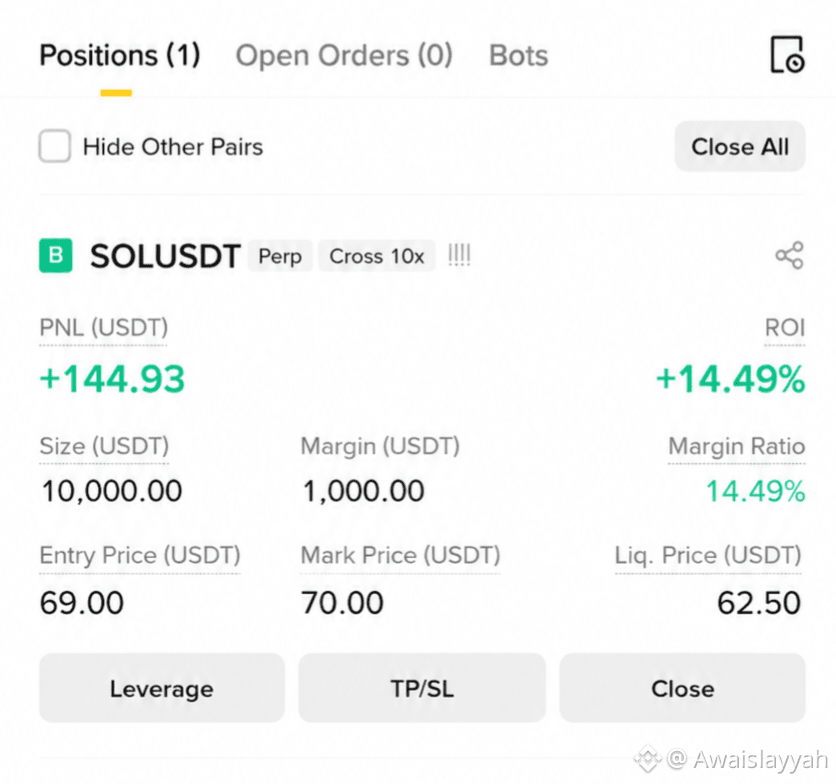Open the Cross 10x margin mode tag

coord(376,256)
